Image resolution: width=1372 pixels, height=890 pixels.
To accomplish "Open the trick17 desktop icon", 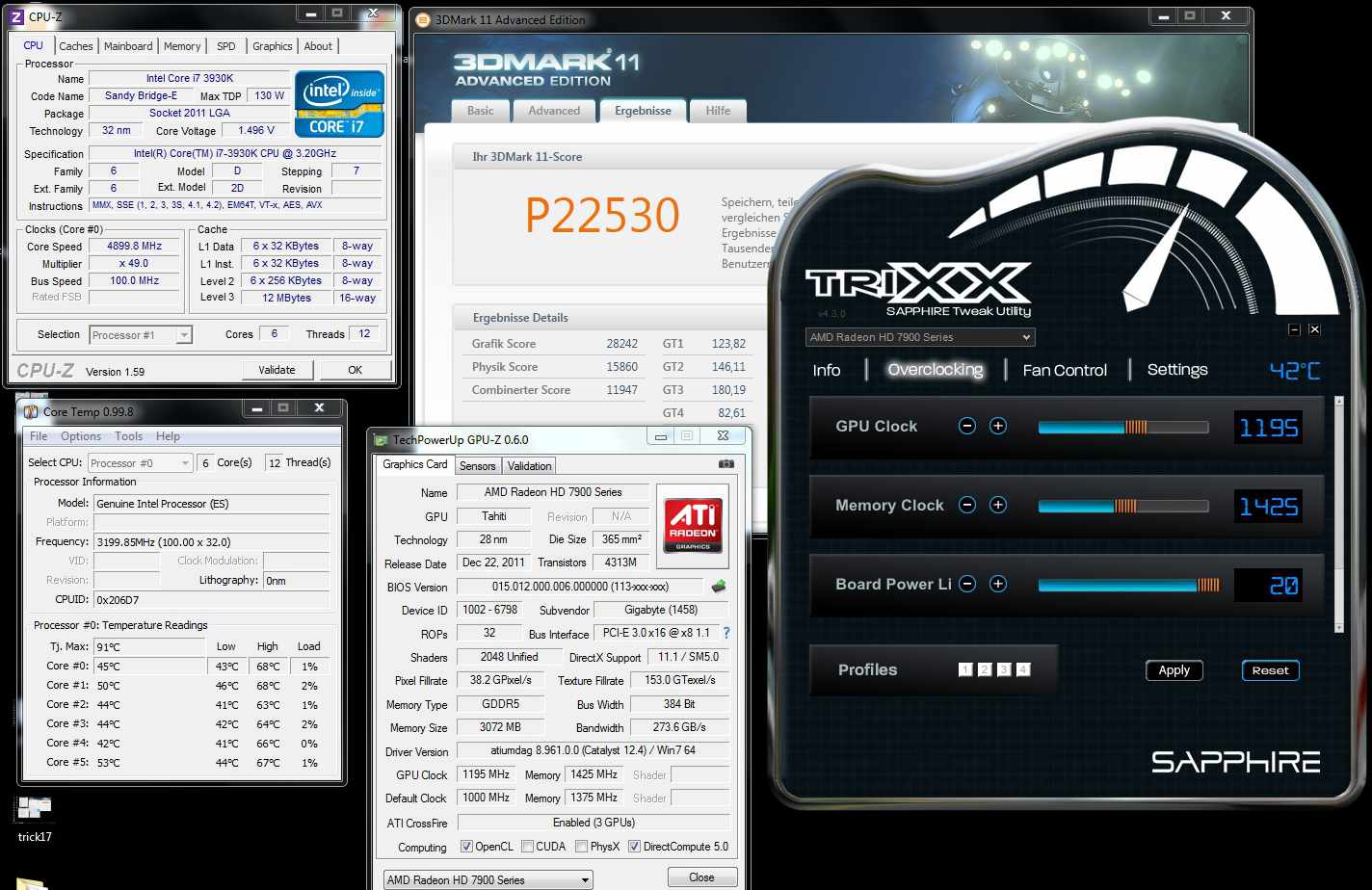I will [35, 818].
